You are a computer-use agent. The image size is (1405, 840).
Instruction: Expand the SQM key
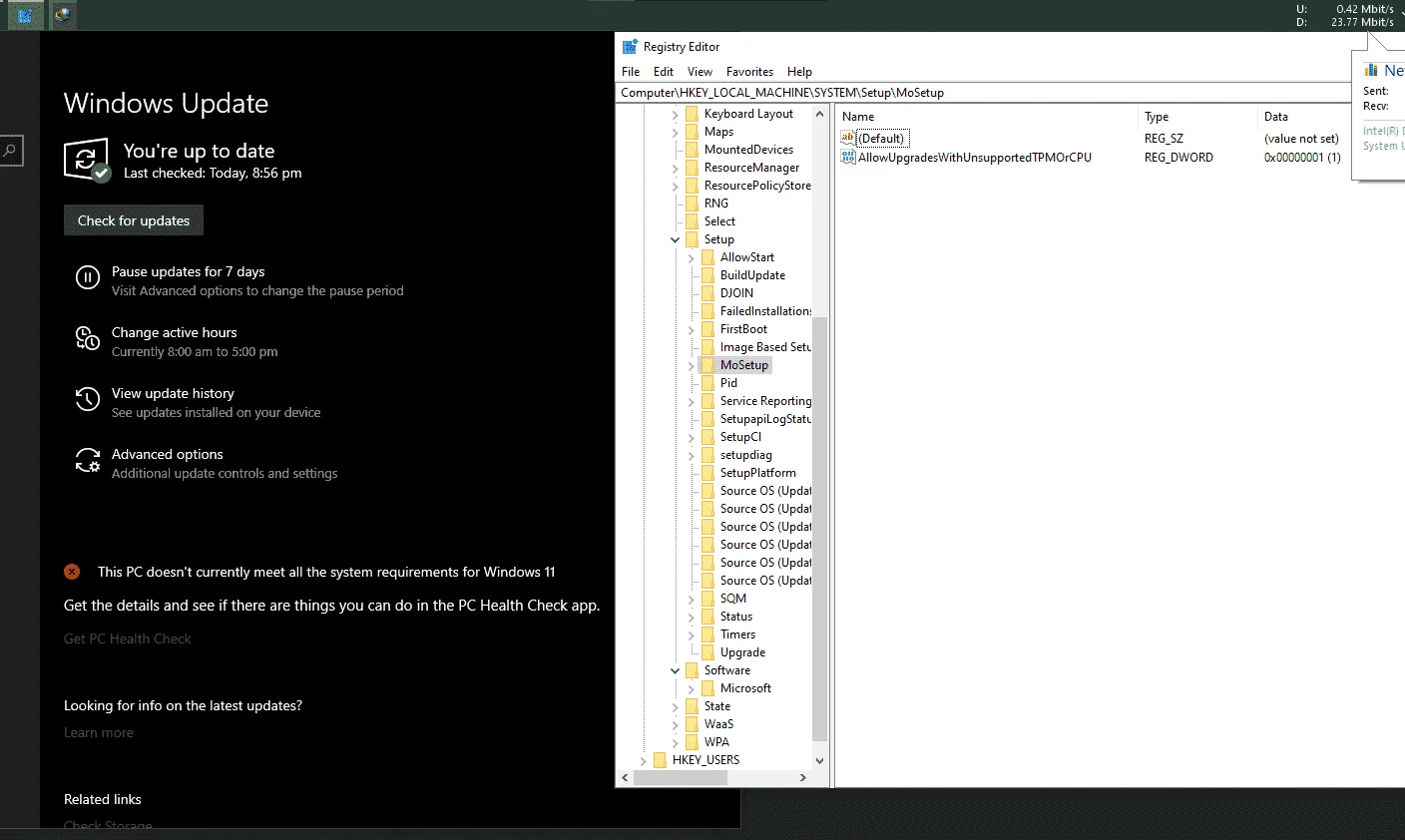coord(692,599)
